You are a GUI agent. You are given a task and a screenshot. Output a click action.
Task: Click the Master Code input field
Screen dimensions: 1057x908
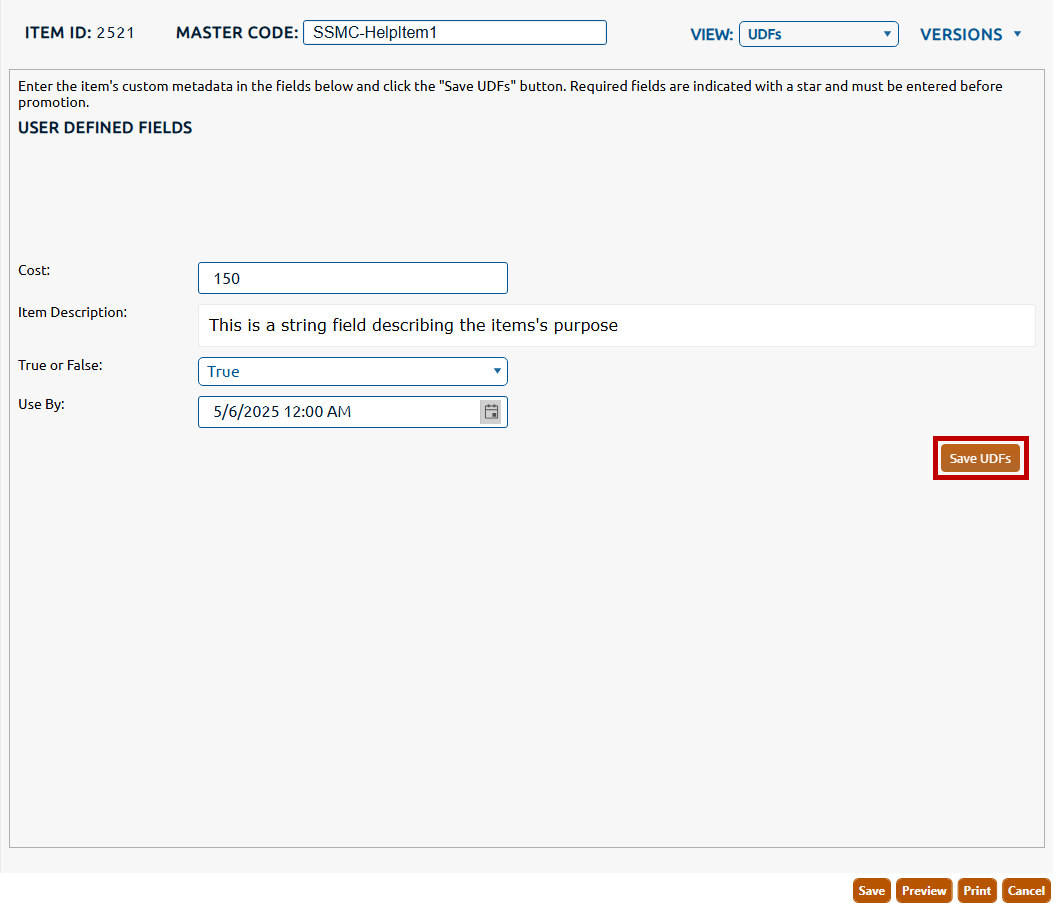coord(454,32)
